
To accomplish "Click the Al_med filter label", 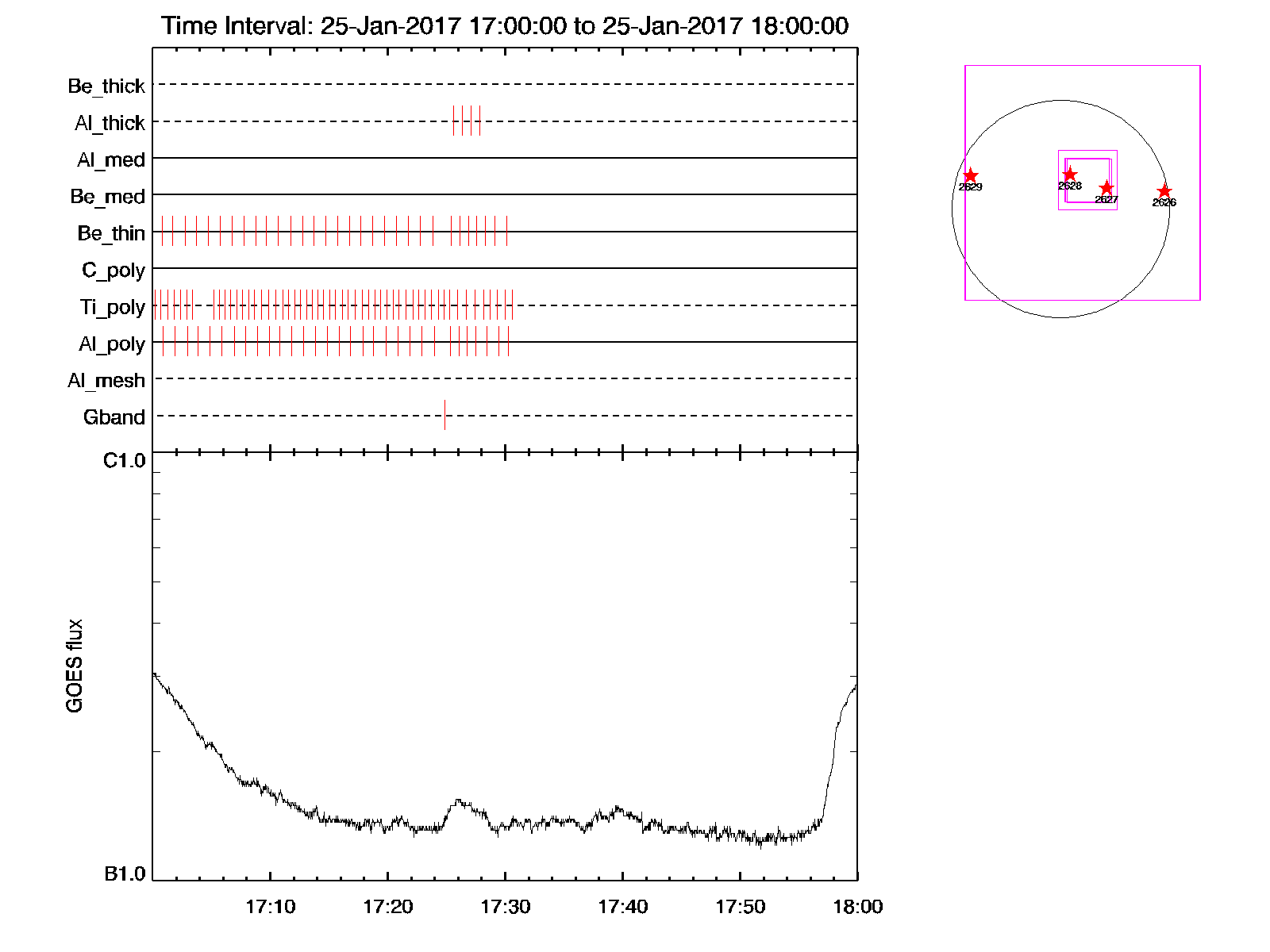I will (x=111, y=160).
